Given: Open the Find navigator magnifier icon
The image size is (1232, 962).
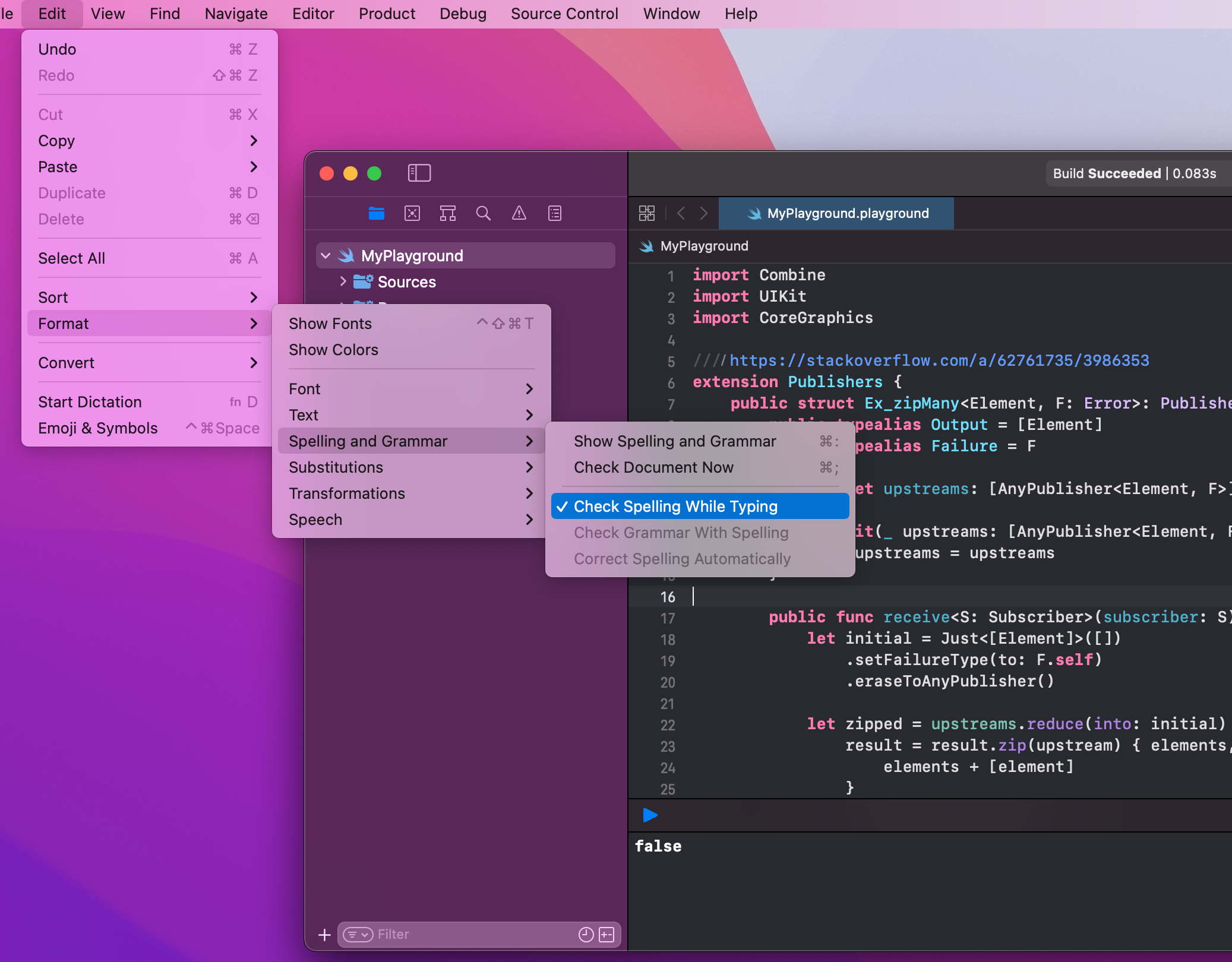Looking at the screenshot, I should click(484, 213).
